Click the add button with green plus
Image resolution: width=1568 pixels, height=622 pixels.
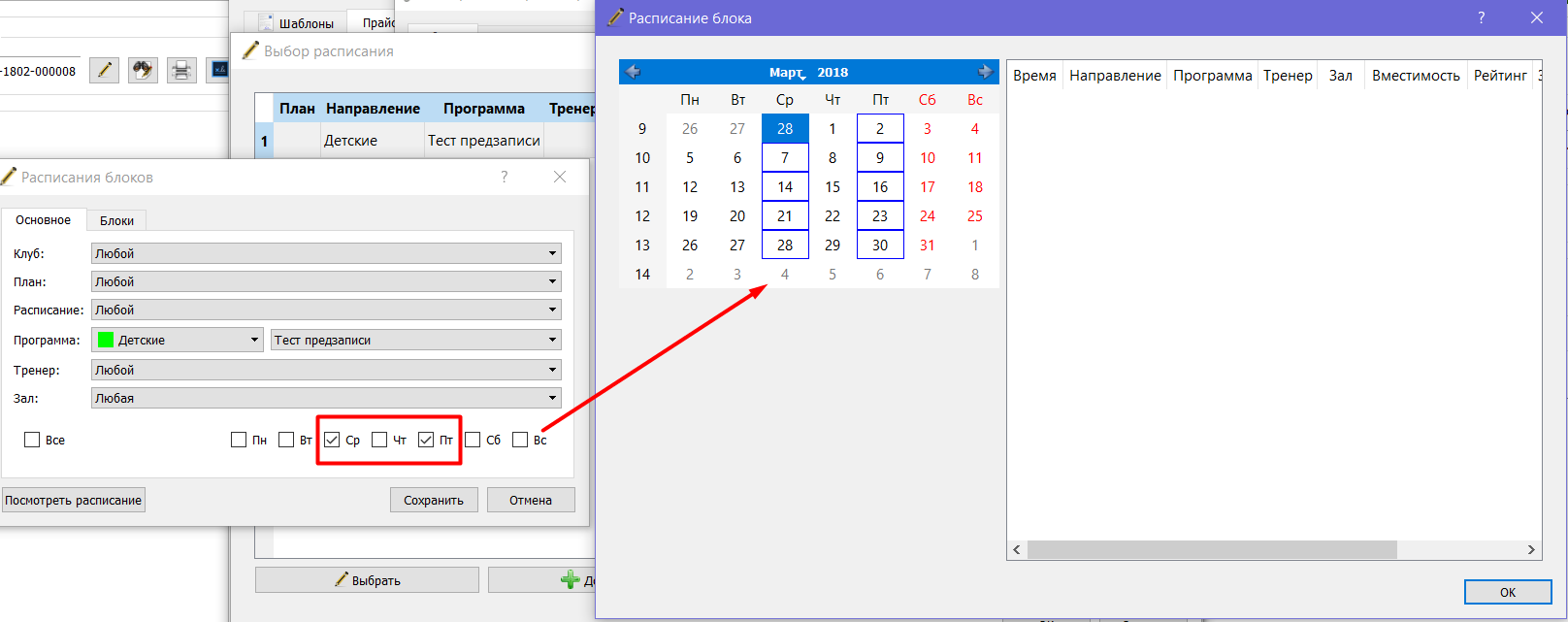tap(541, 580)
